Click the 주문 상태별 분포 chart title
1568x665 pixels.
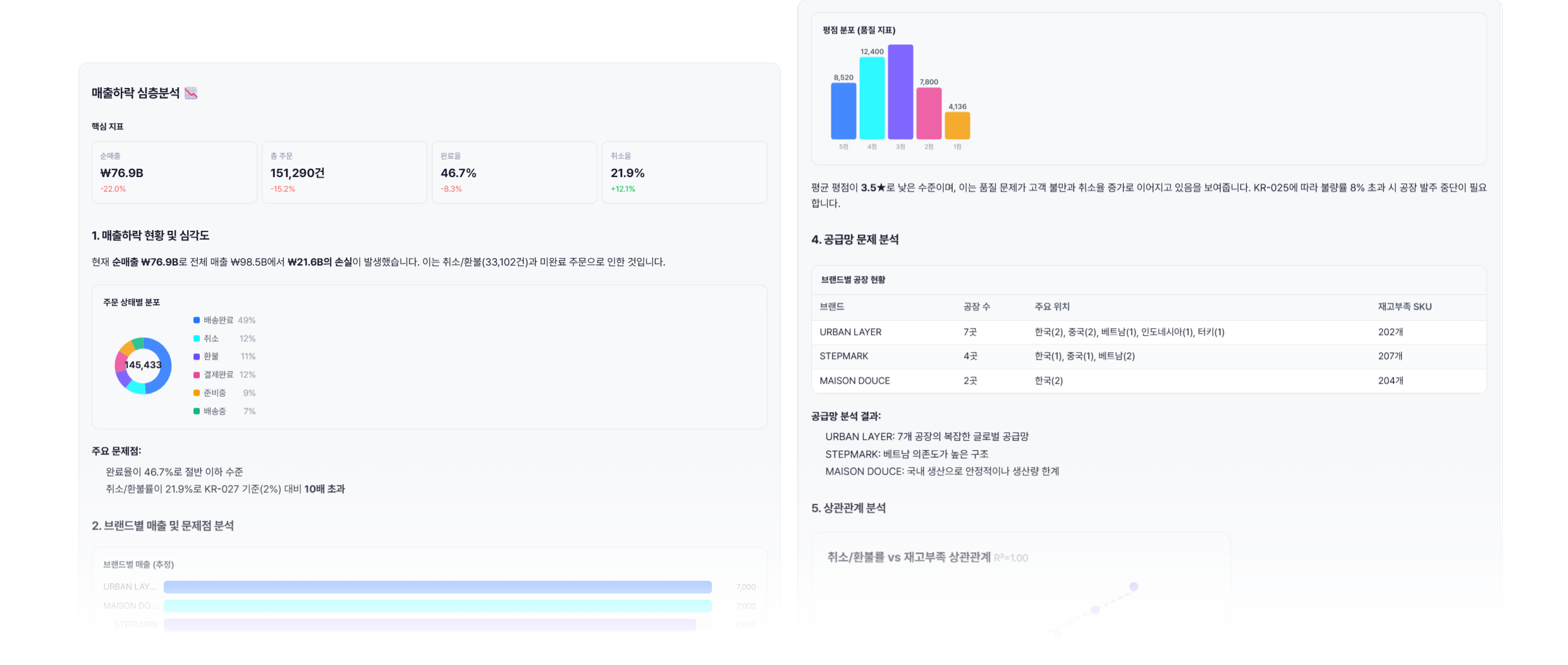[x=132, y=302]
